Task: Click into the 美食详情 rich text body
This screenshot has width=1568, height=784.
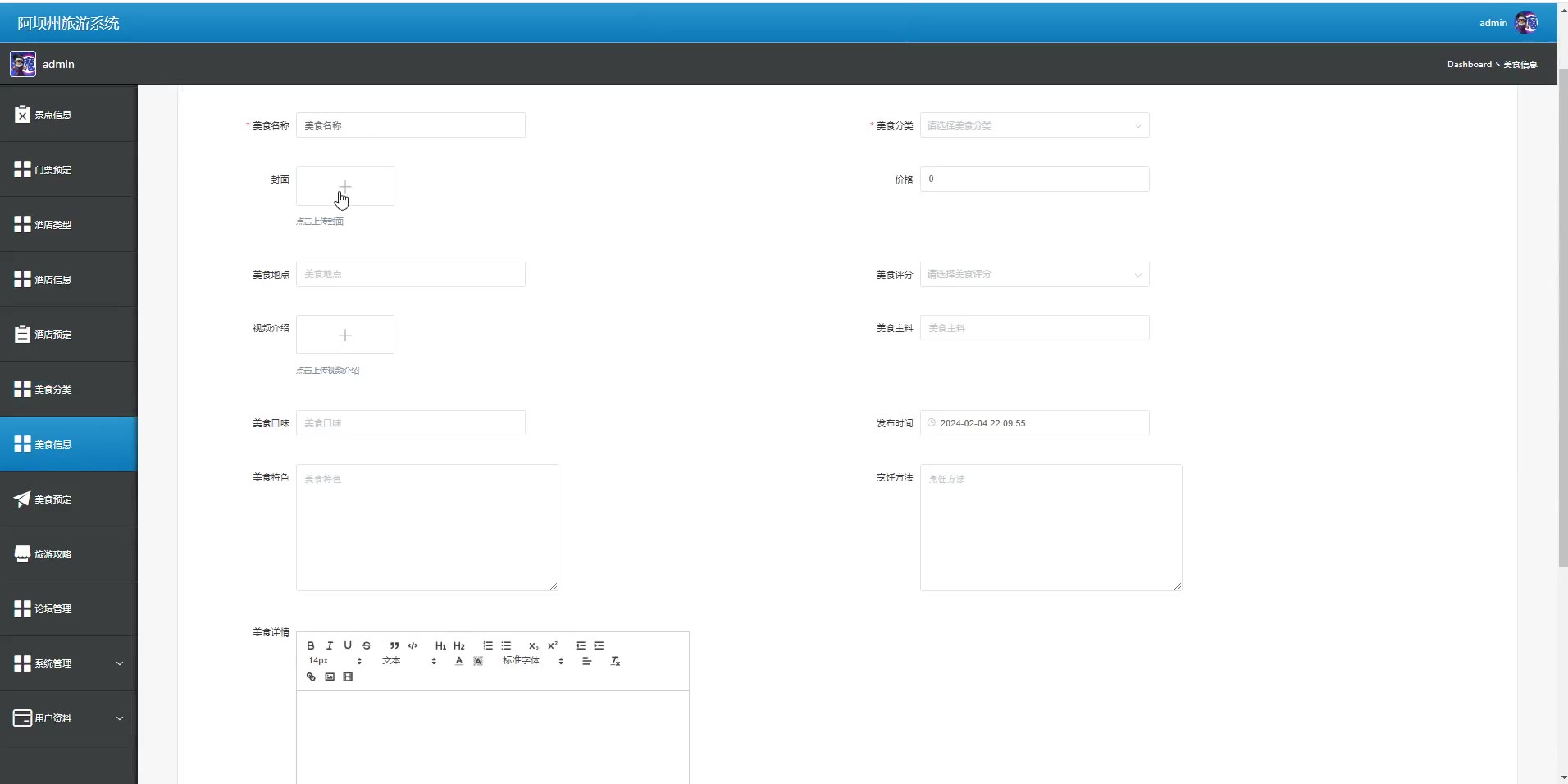Action: coord(493,736)
